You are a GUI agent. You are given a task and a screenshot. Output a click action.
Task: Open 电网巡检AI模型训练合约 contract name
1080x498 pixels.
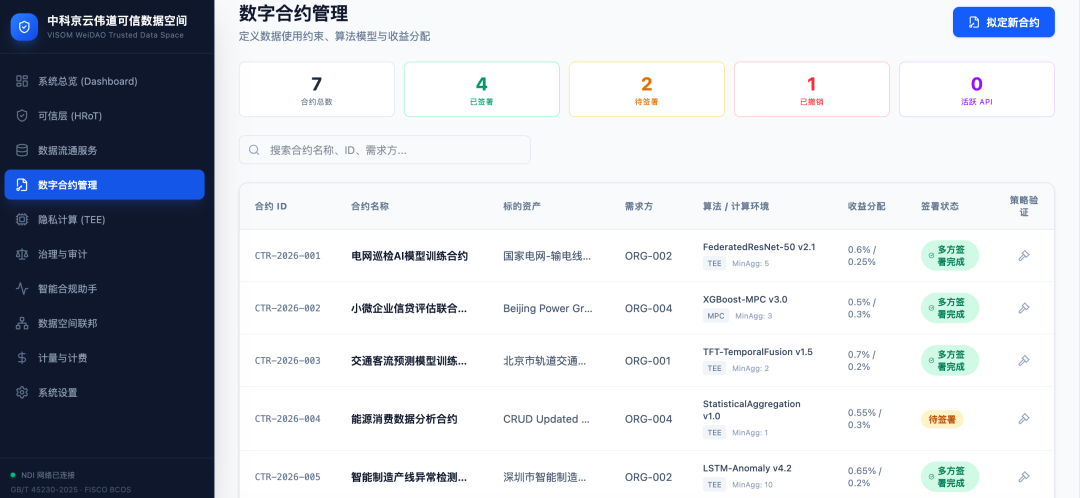pyautogui.click(x=409, y=256)
